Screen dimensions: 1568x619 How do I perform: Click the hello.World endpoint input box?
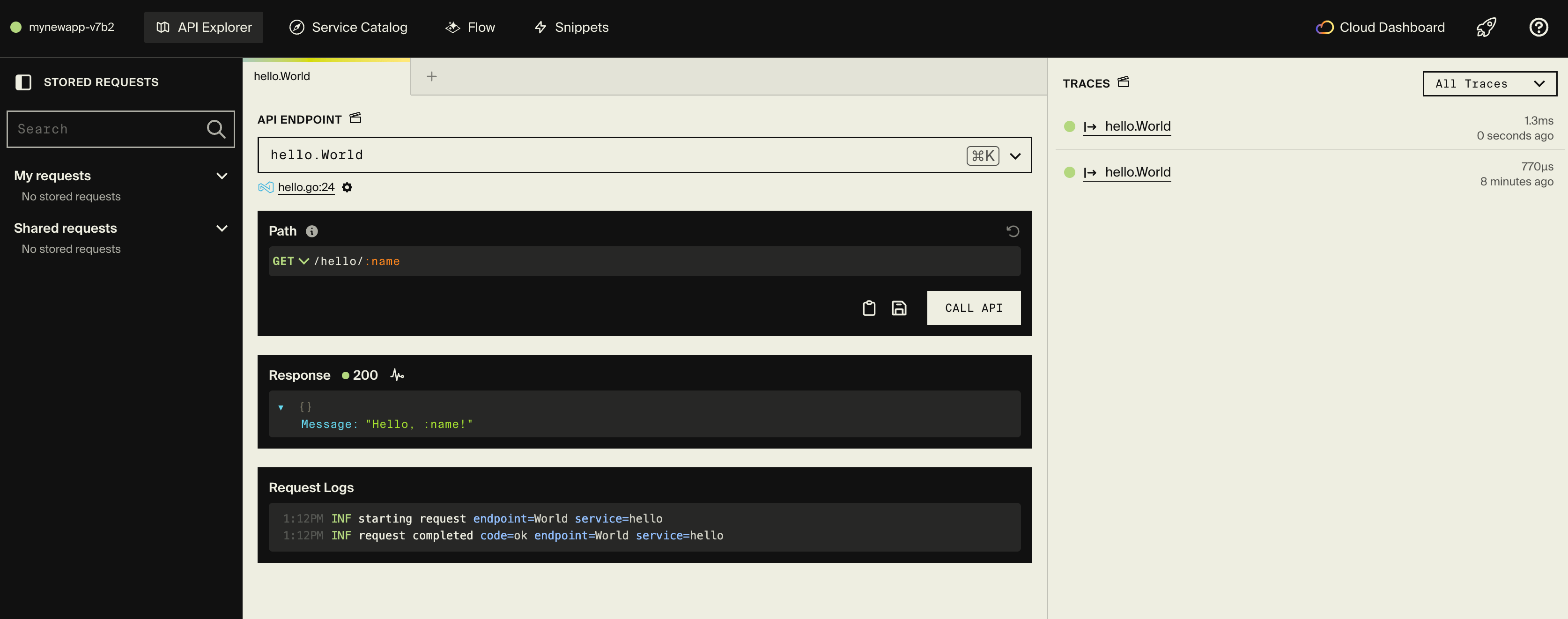point(644,155)
